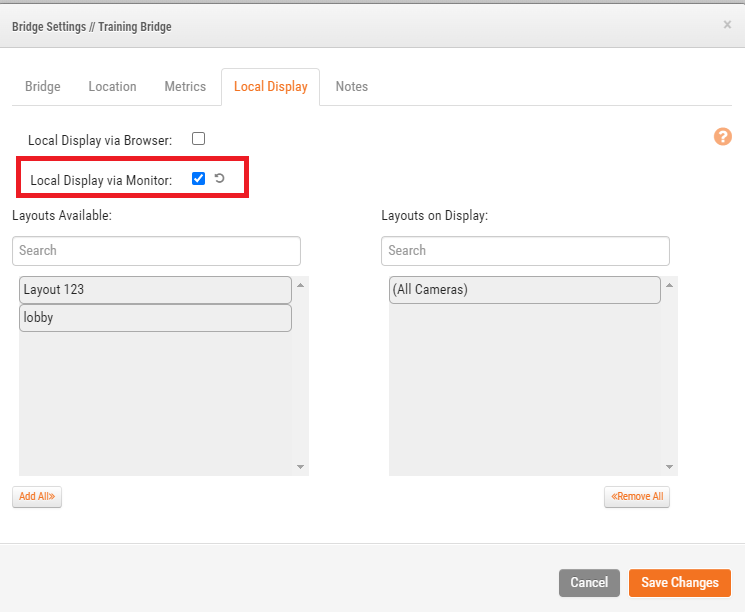Viewport: 745px width, 612px height.
Task: Select the Local Display tab
Action: coord(270,86)
